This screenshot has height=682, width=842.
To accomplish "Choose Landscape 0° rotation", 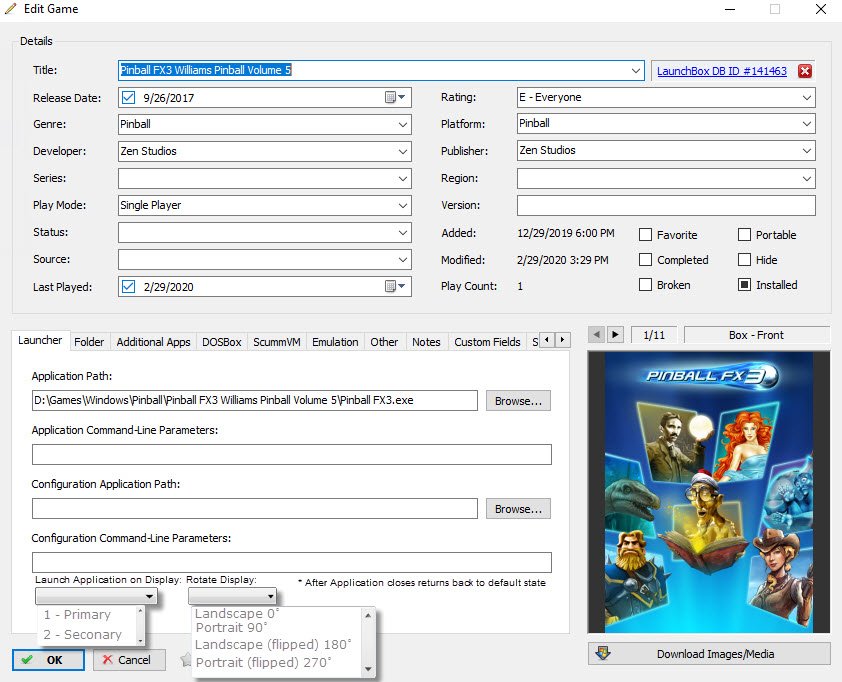I will click(237, 613).
